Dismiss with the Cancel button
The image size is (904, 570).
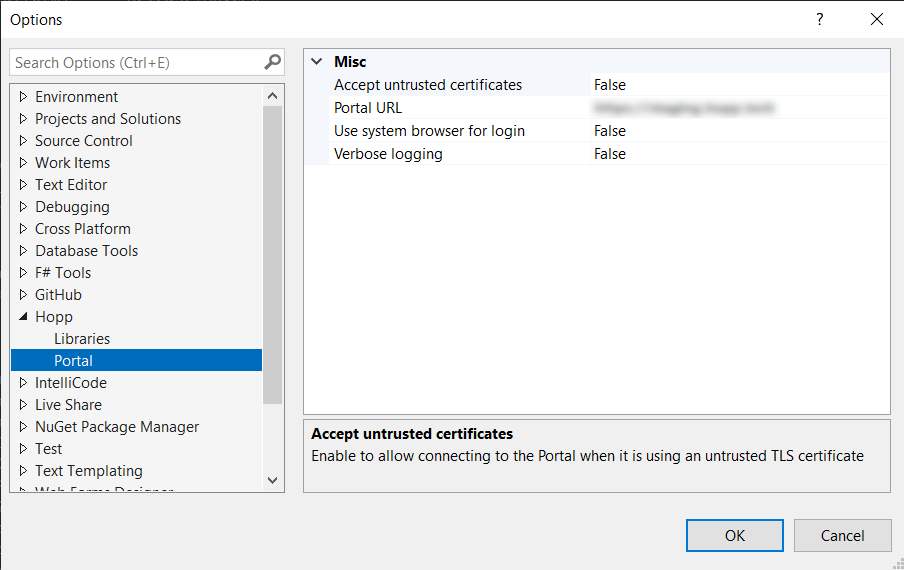tap(842, 535)
